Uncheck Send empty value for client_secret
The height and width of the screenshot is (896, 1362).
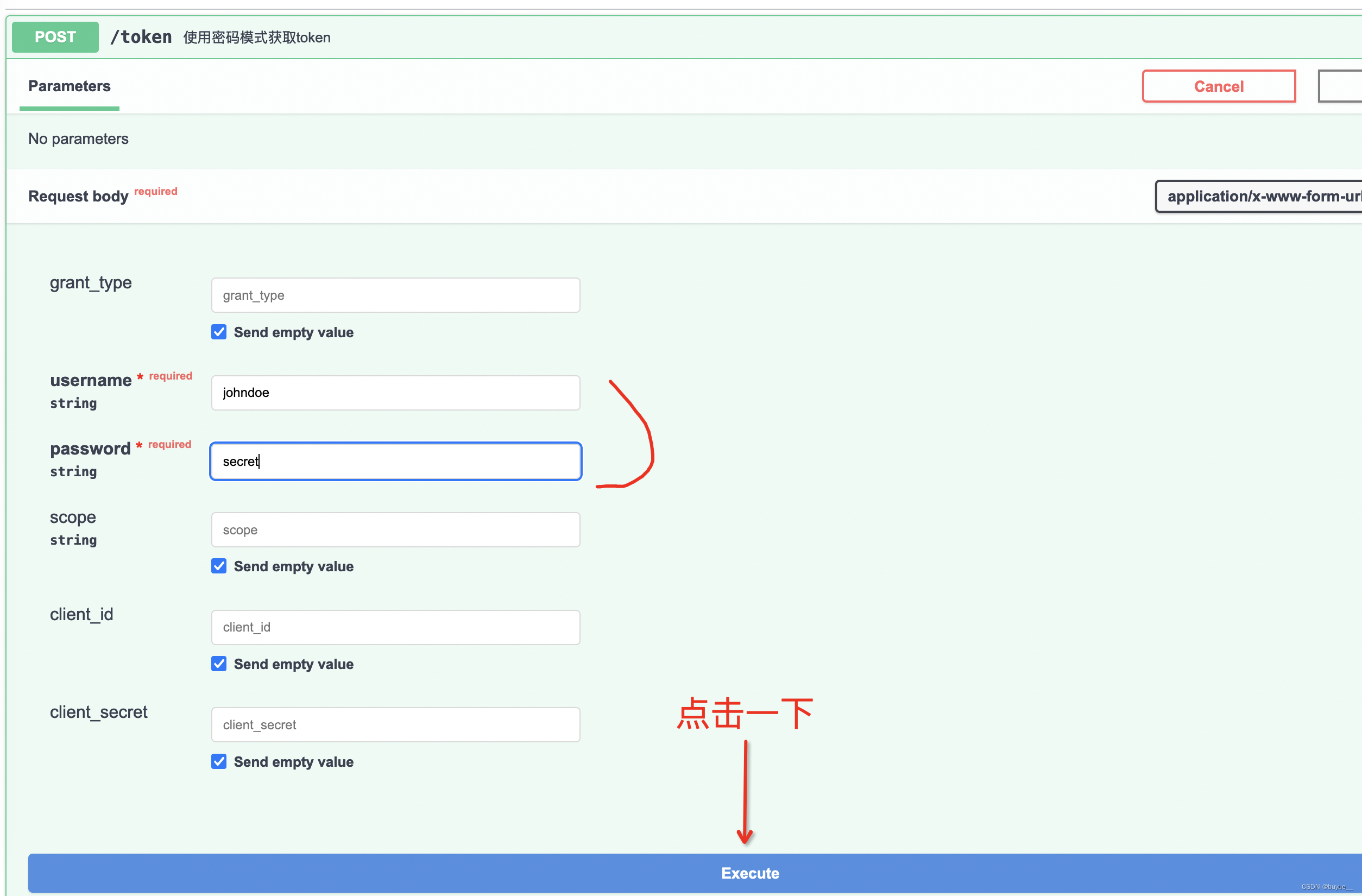point(219,761)
